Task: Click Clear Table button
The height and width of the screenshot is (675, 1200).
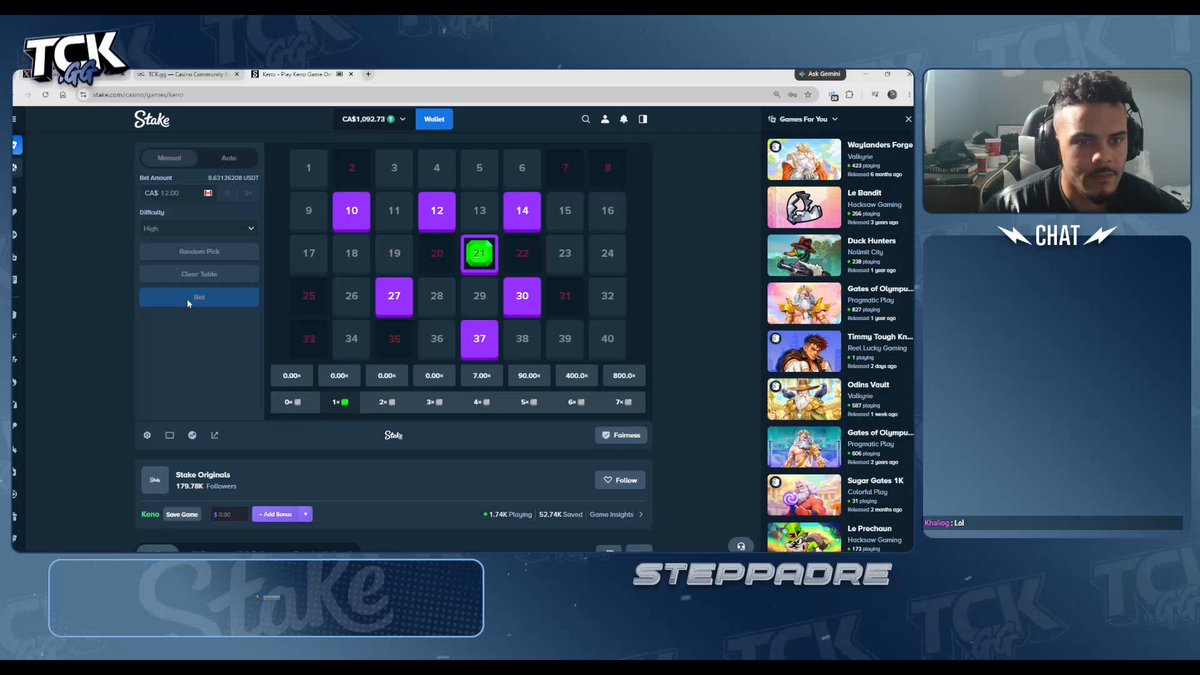Action: point(199,274)
